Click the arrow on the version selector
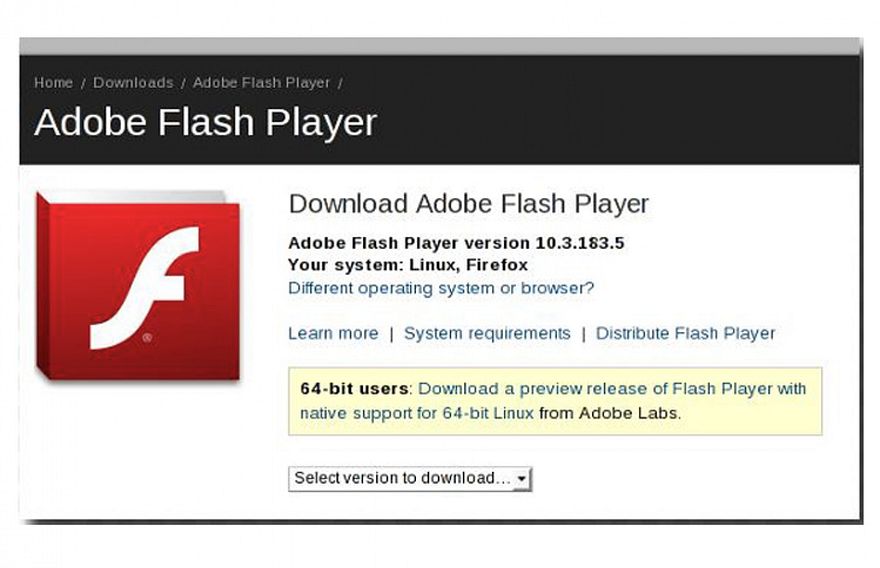The image size is (880, 568). [x=522, y=479]
